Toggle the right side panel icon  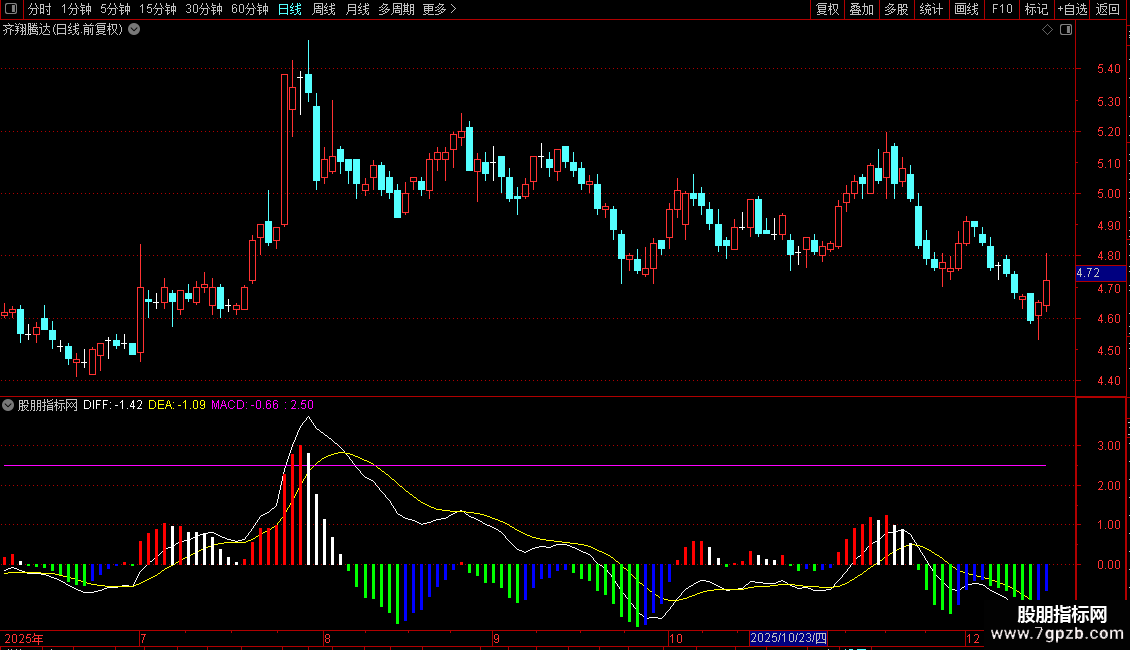click(1066, 30)
